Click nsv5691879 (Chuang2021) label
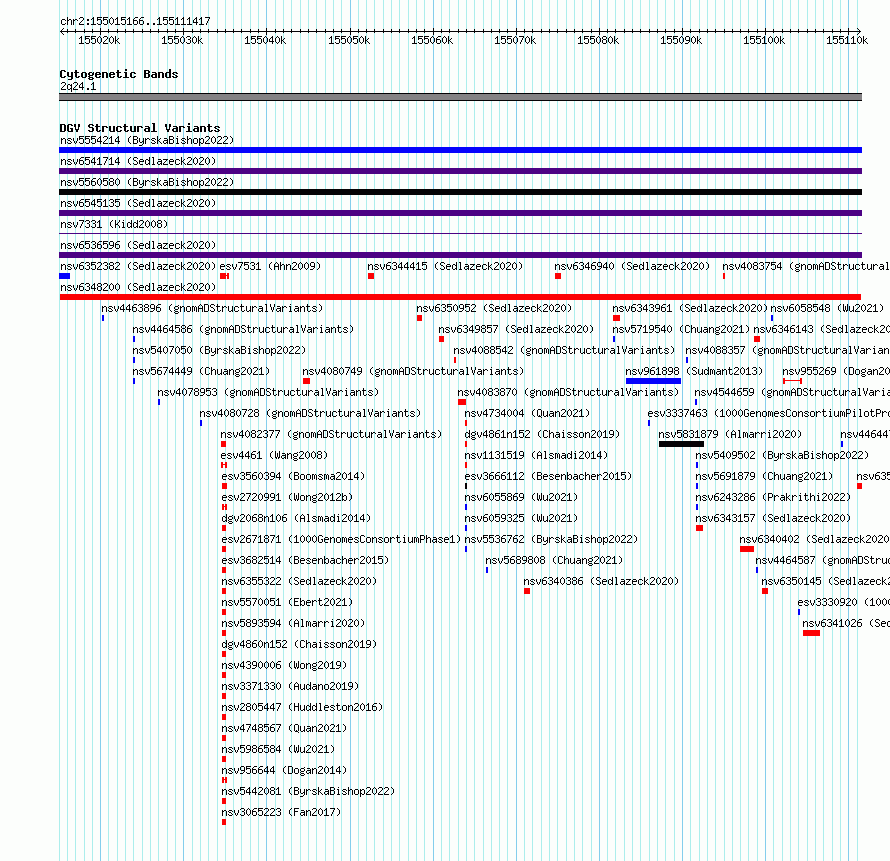This screenshot has height=861, width=890. [765, 476]
